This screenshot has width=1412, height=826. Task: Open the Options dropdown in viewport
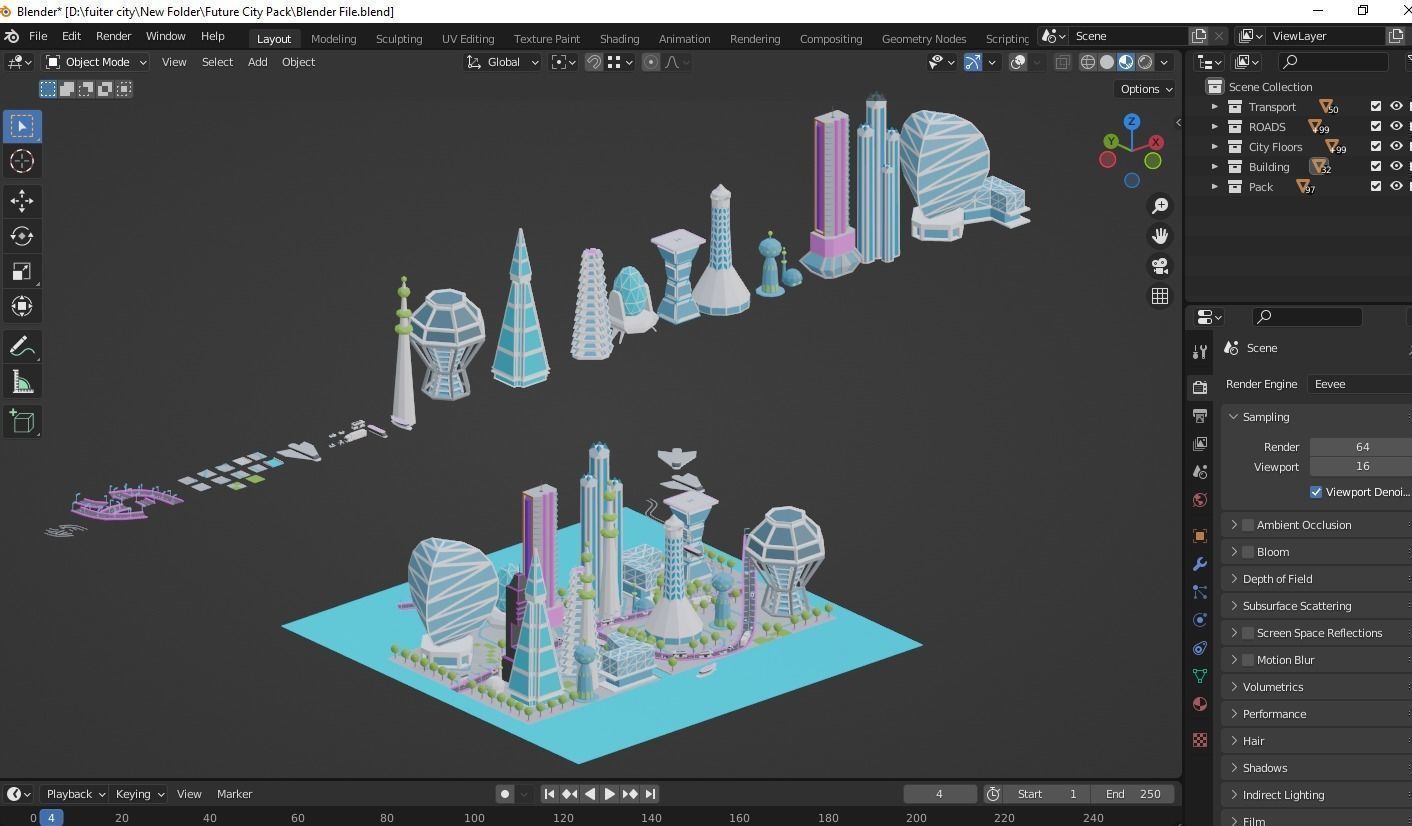[1146, 89]
